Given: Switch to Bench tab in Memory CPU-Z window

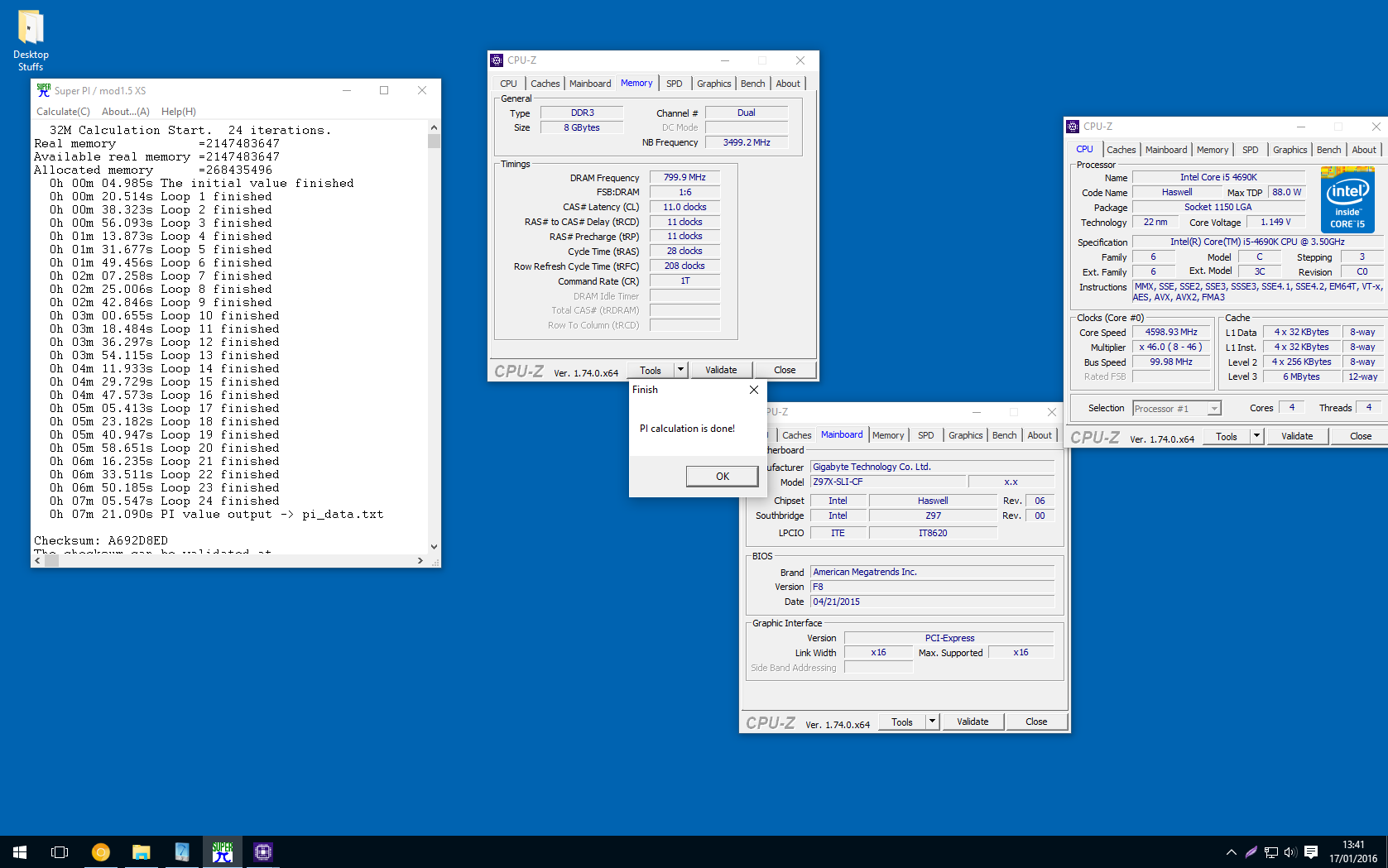Looking at the screenshot, I should tap(752, 84).
